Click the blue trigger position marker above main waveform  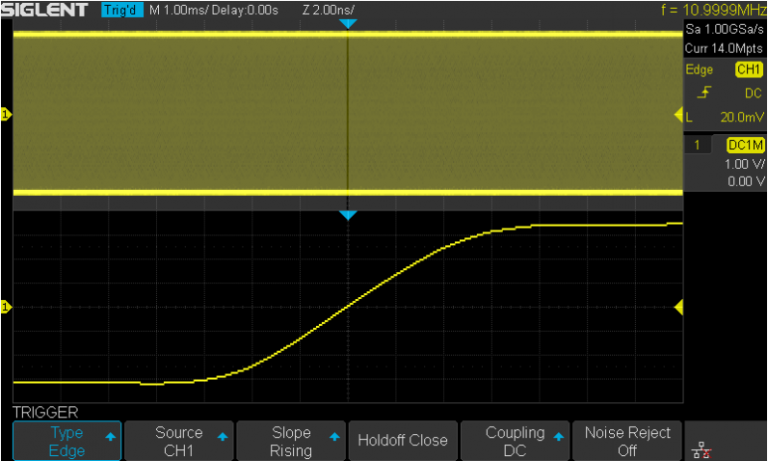(x=347, y=23)
